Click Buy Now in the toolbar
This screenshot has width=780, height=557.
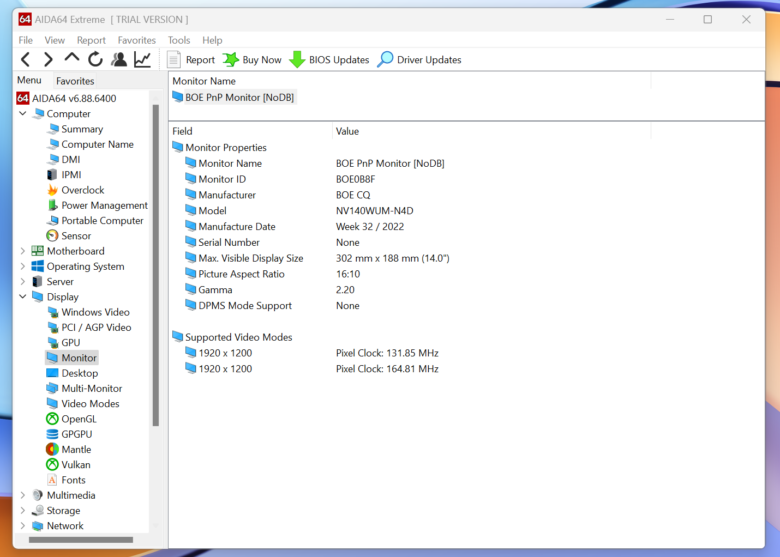pos(252,60)
